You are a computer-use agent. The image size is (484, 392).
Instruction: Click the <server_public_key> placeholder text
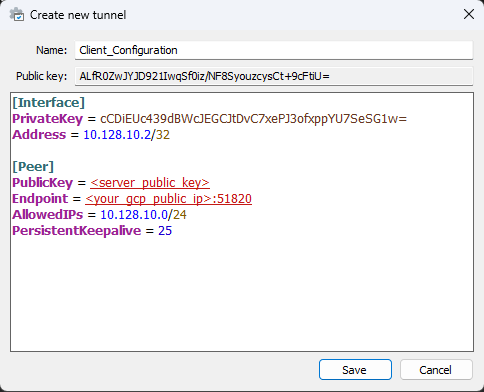click(150, 183)
